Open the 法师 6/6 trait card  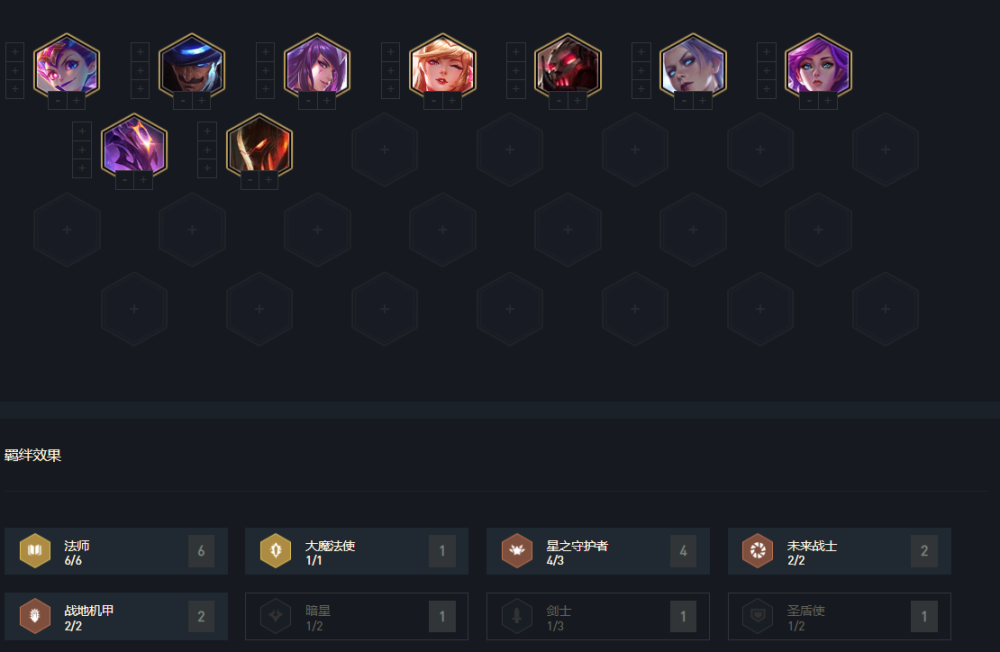point(116,551)
